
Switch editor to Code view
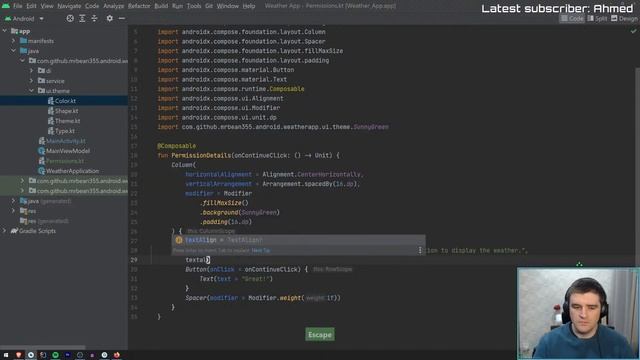pos(572,18)
